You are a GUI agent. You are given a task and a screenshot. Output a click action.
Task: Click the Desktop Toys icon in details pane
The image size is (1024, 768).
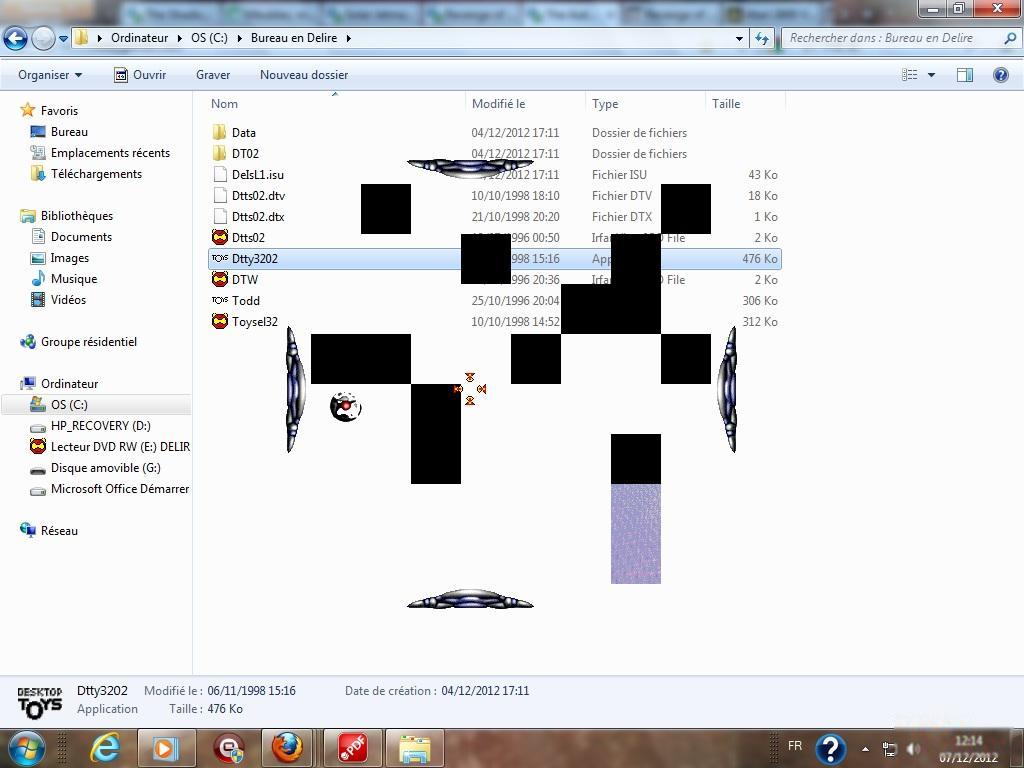(40, 702)
